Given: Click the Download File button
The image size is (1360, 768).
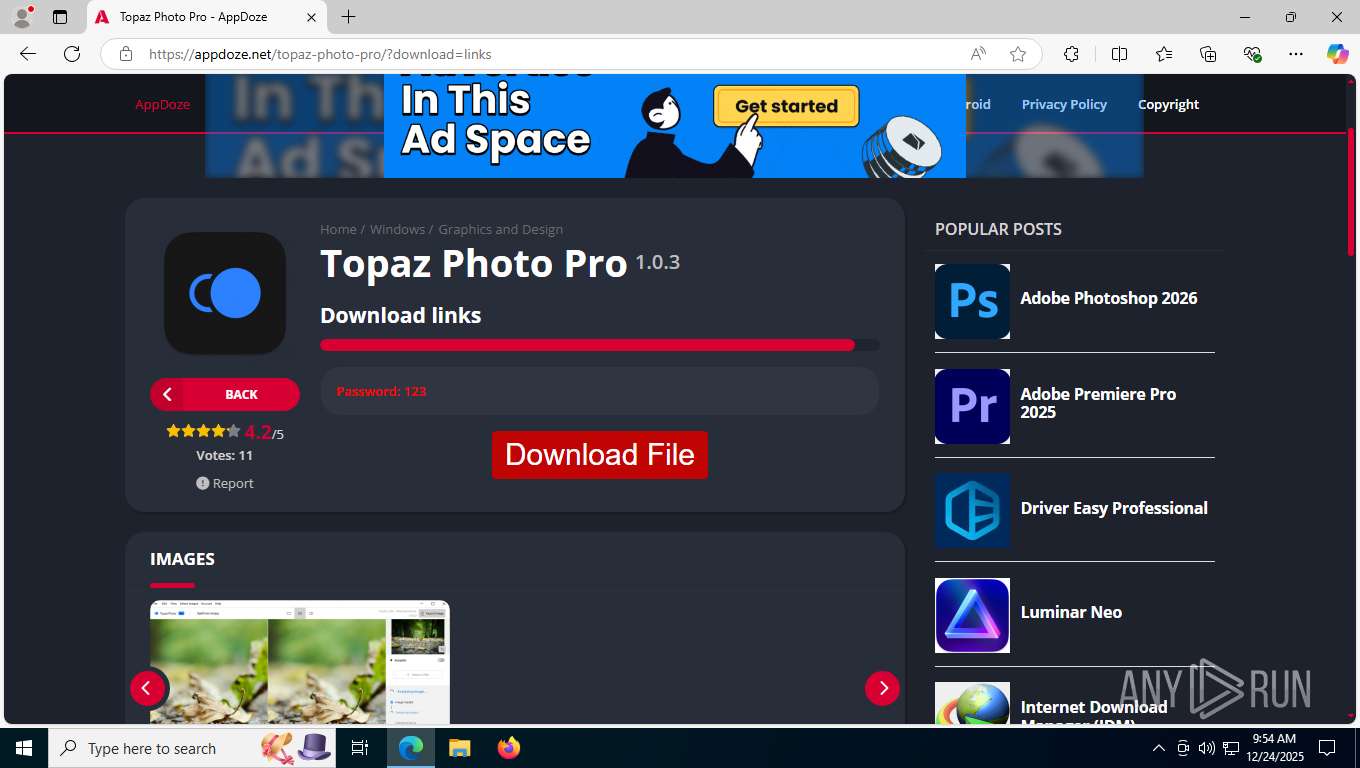Looking at the screenshot, I should click(599, 455).
